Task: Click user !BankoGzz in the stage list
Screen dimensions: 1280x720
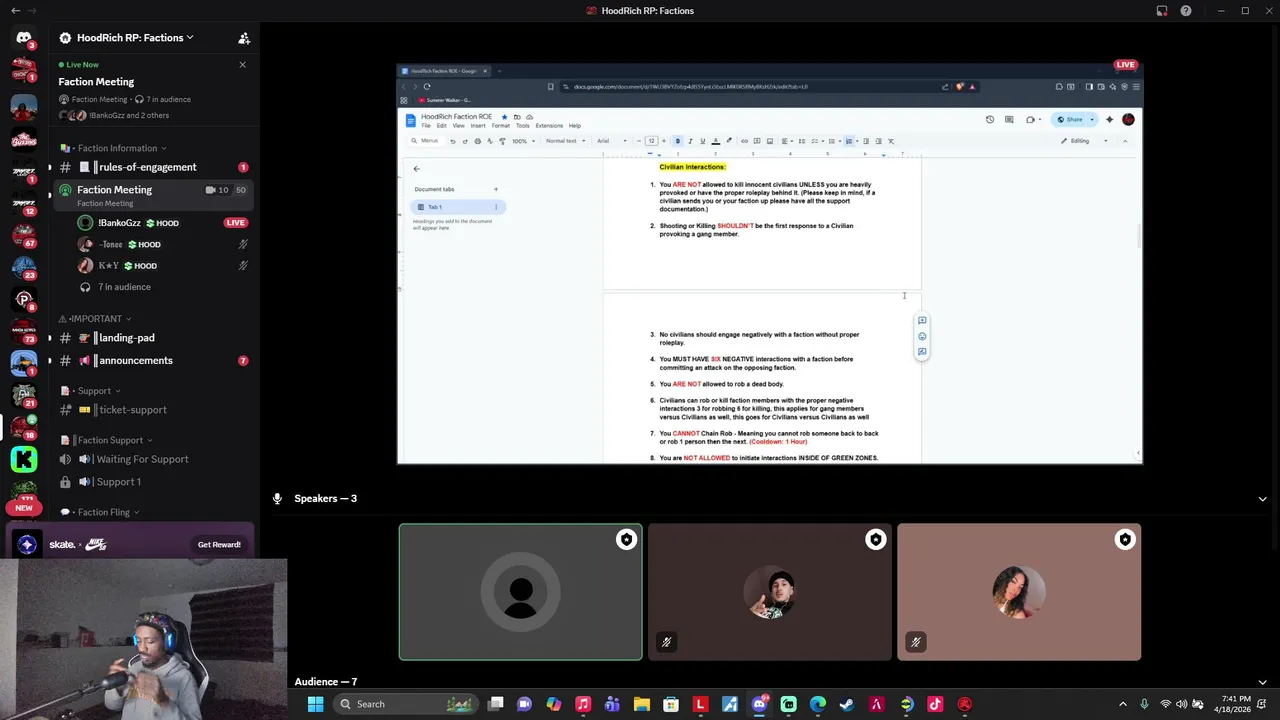Action: point(164,223)
